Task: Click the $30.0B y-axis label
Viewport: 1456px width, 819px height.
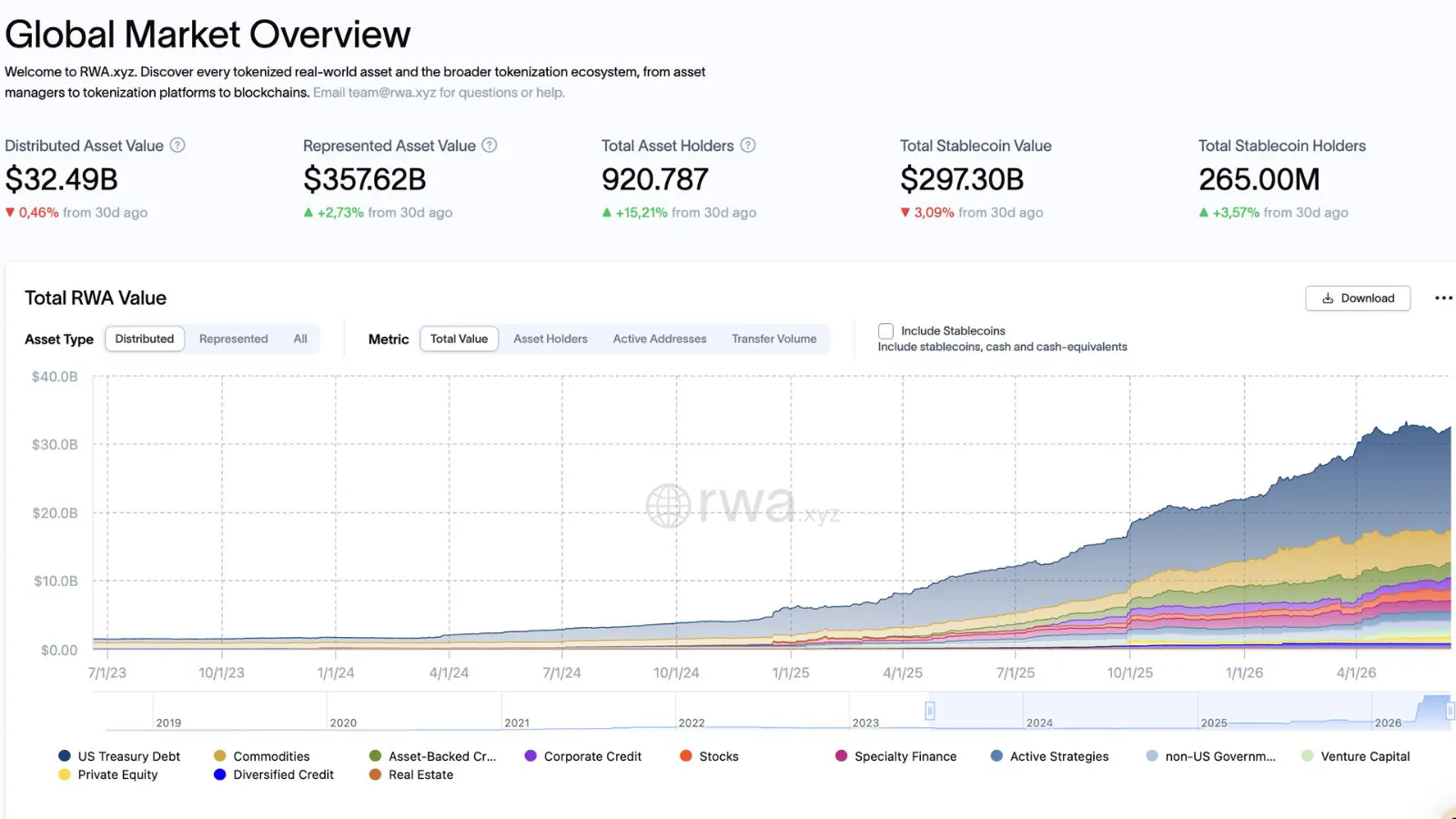Action: (55, 445)
